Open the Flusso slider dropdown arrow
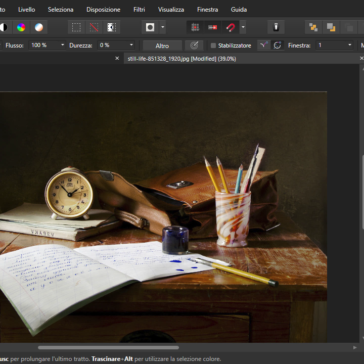The width and height of the screenshot is (364, 364). point(62,45)
